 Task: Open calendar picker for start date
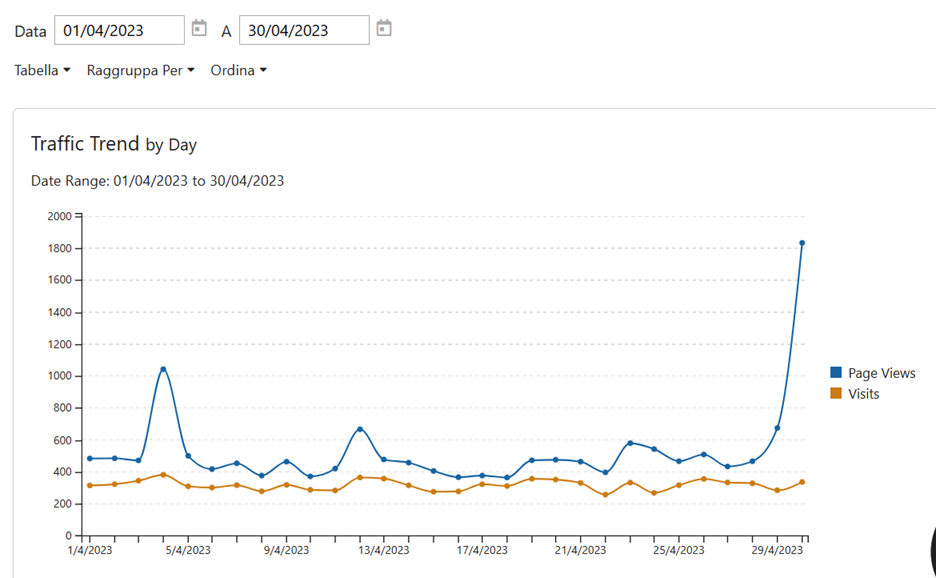[199, 29]
